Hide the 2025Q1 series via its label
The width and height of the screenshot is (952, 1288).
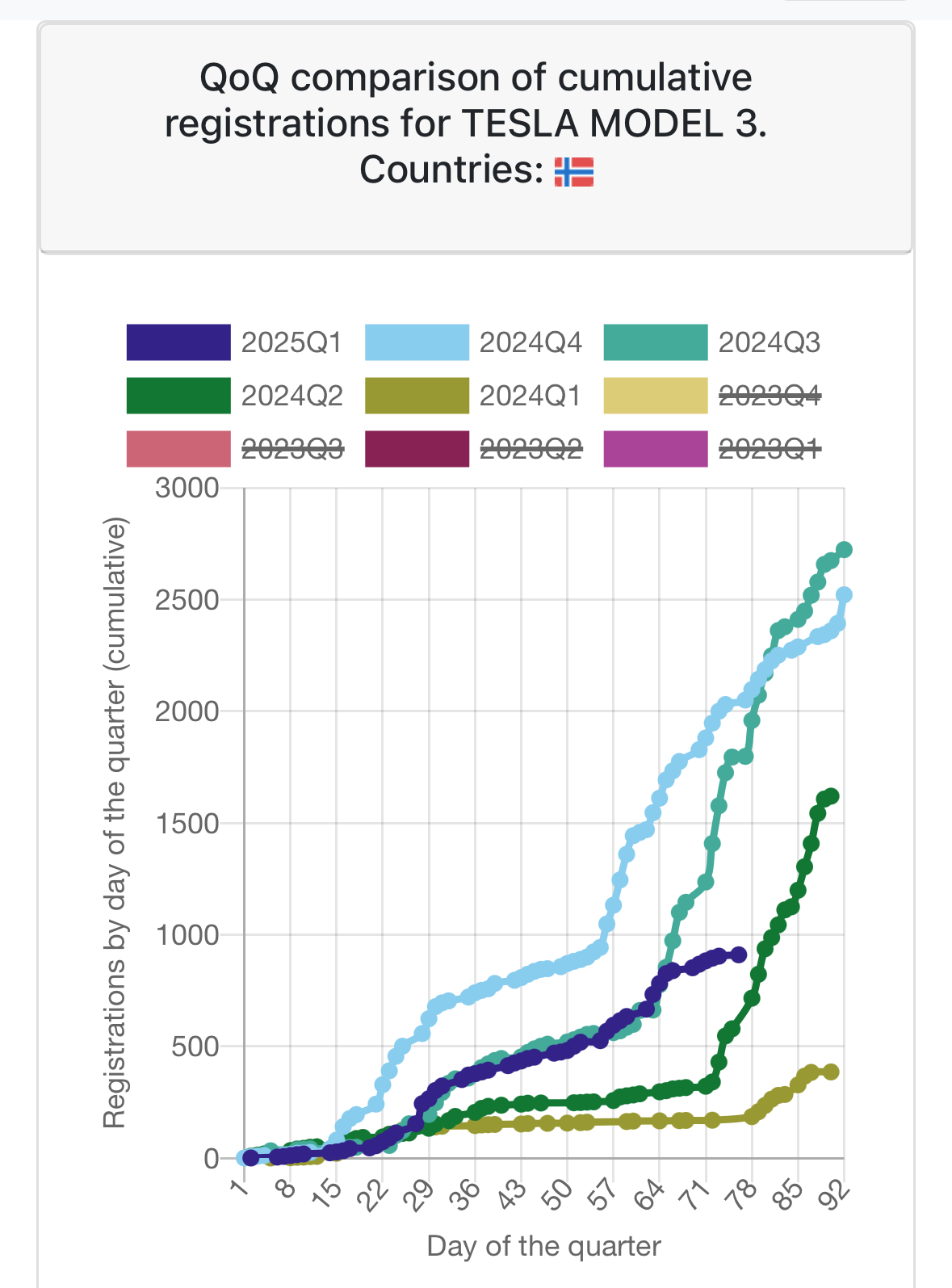pyautogui.click(x=292, y=342)
